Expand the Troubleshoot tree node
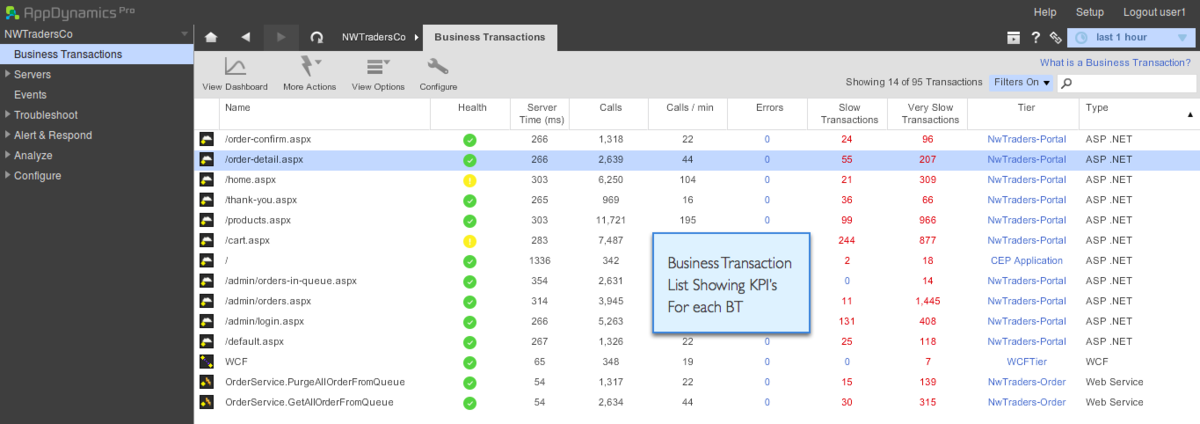 coord(8,115)
